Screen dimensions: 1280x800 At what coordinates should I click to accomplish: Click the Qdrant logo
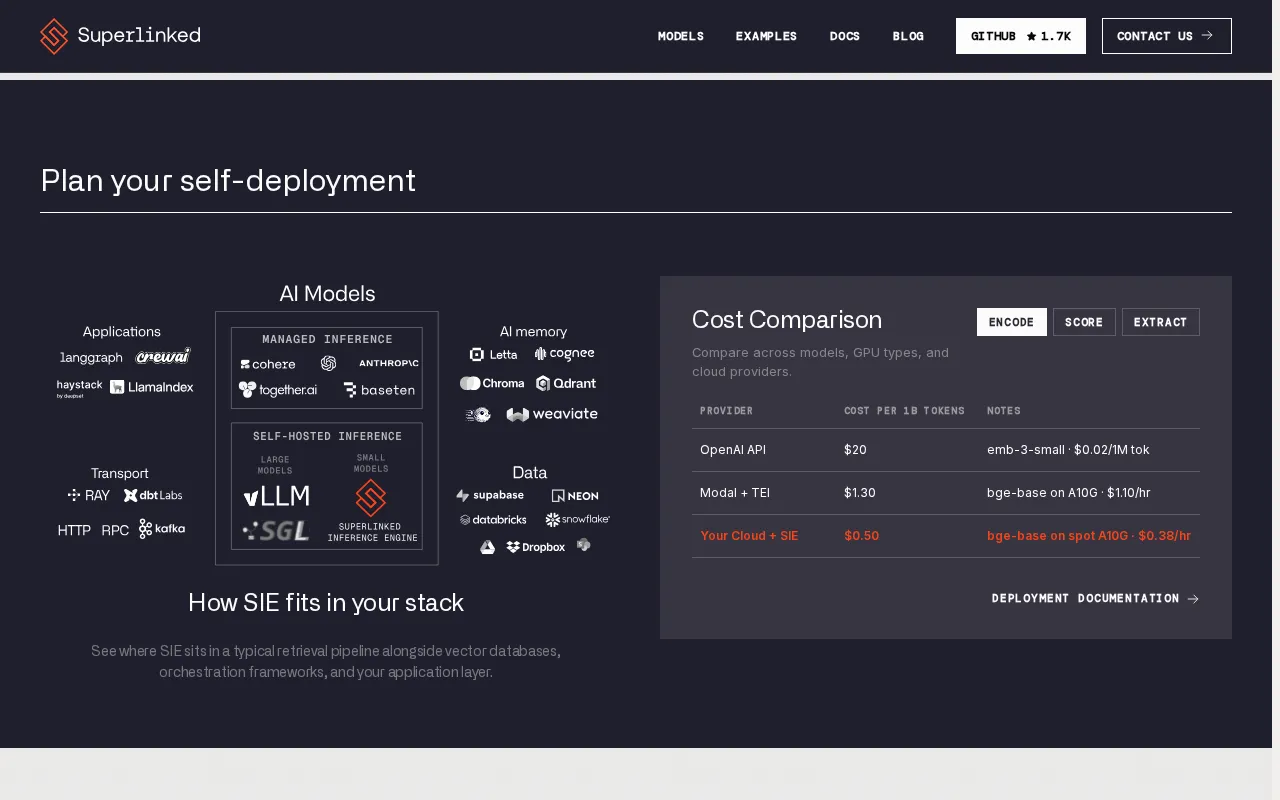point(566,383)
